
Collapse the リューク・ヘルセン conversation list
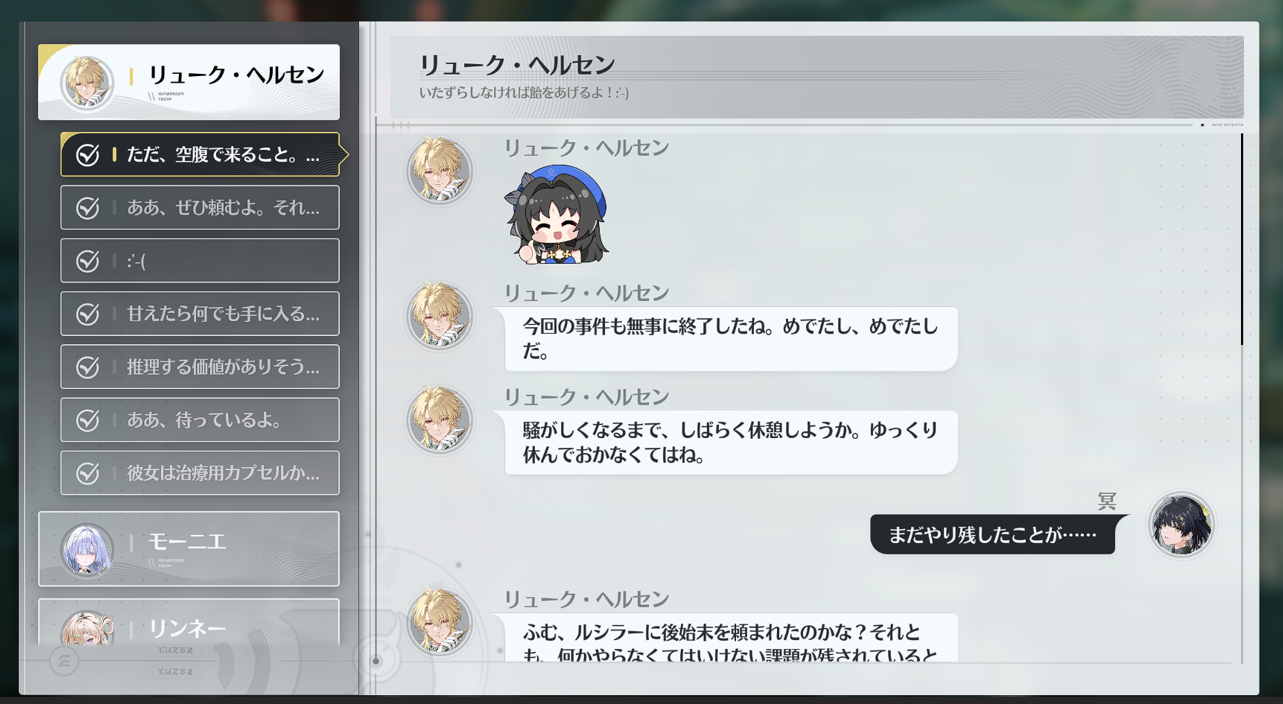(x=189, y=82)
